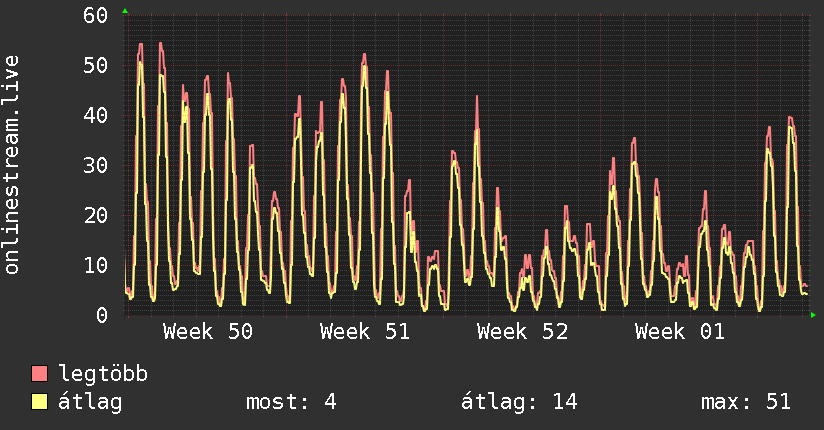Click the 'max: 51' value
This screenshot has height=430, width=824.
click(746, 402)
